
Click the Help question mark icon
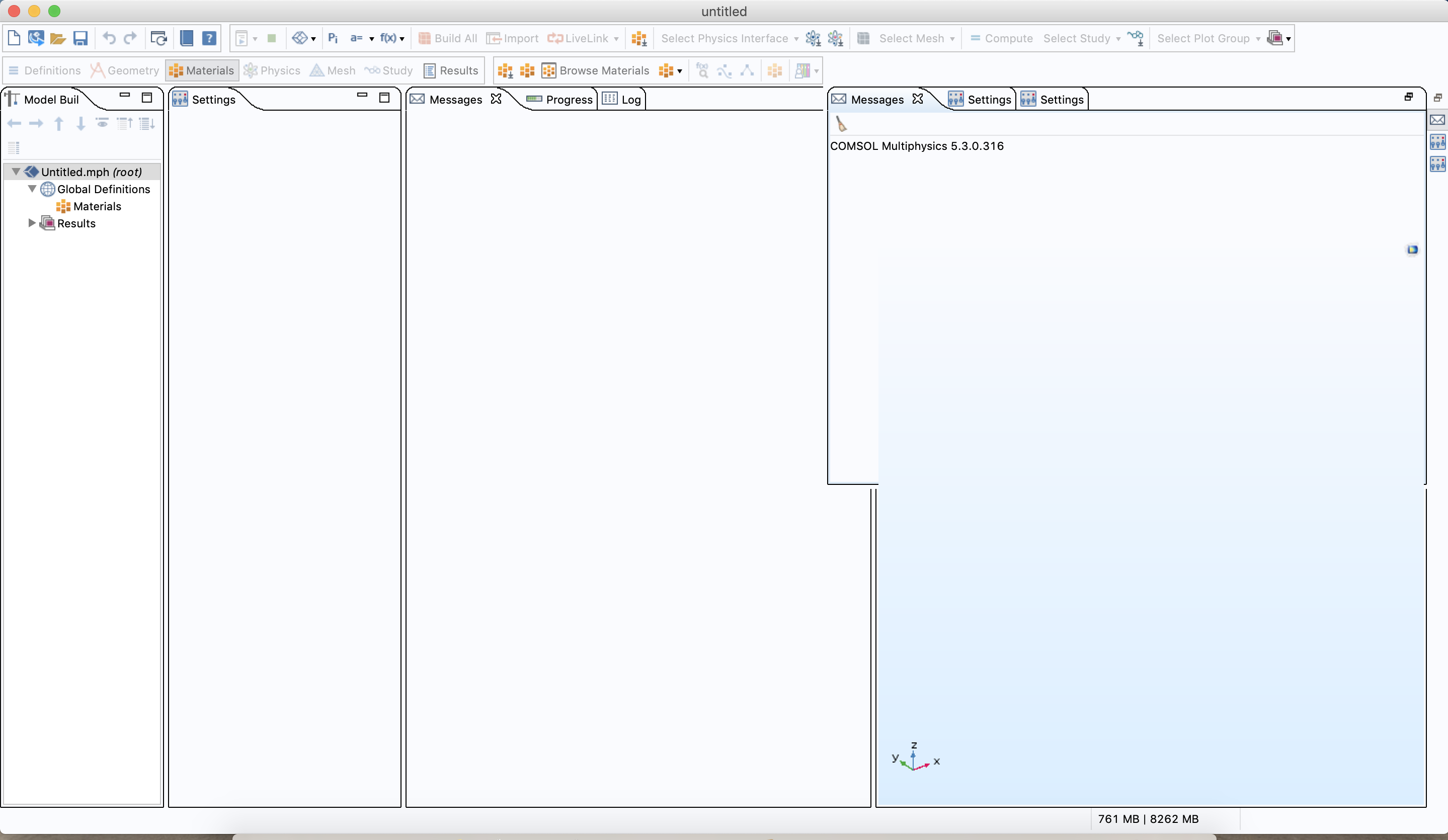[x=209, y=38]
